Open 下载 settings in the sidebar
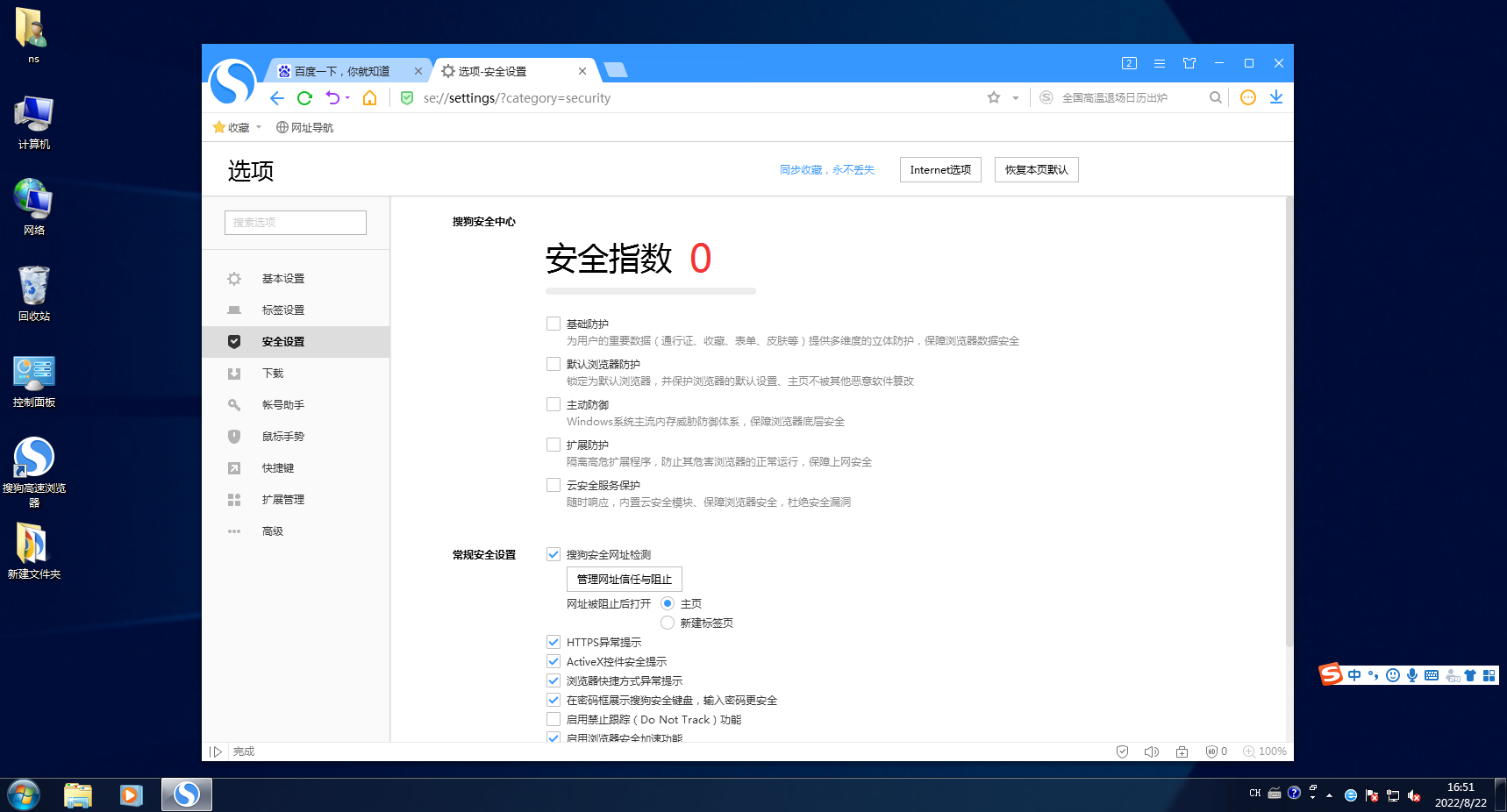Image resolution: width=1507 pixels, height=812 pixels. tap(296, 374)
